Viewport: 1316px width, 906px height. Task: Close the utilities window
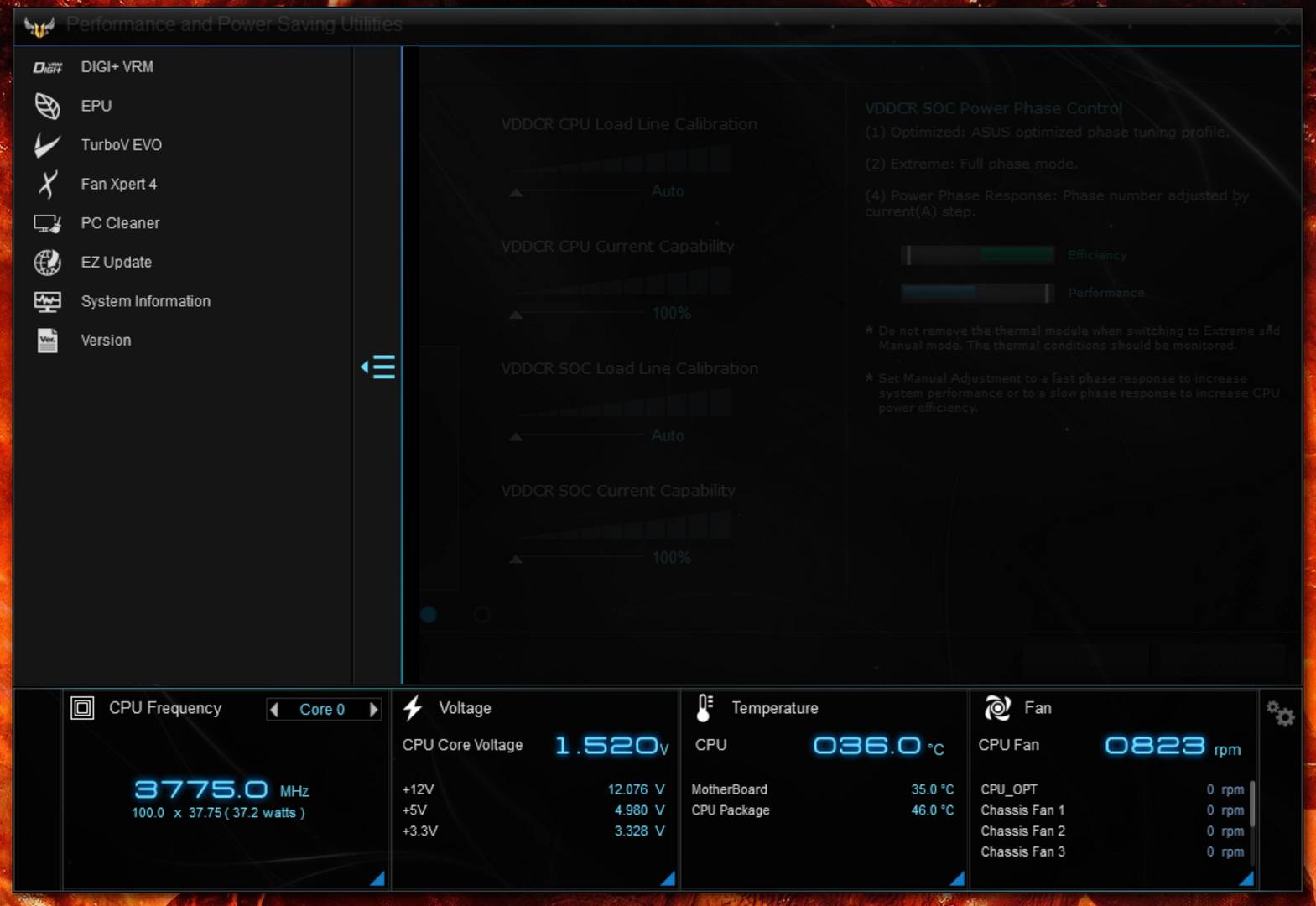[1282, 26]
